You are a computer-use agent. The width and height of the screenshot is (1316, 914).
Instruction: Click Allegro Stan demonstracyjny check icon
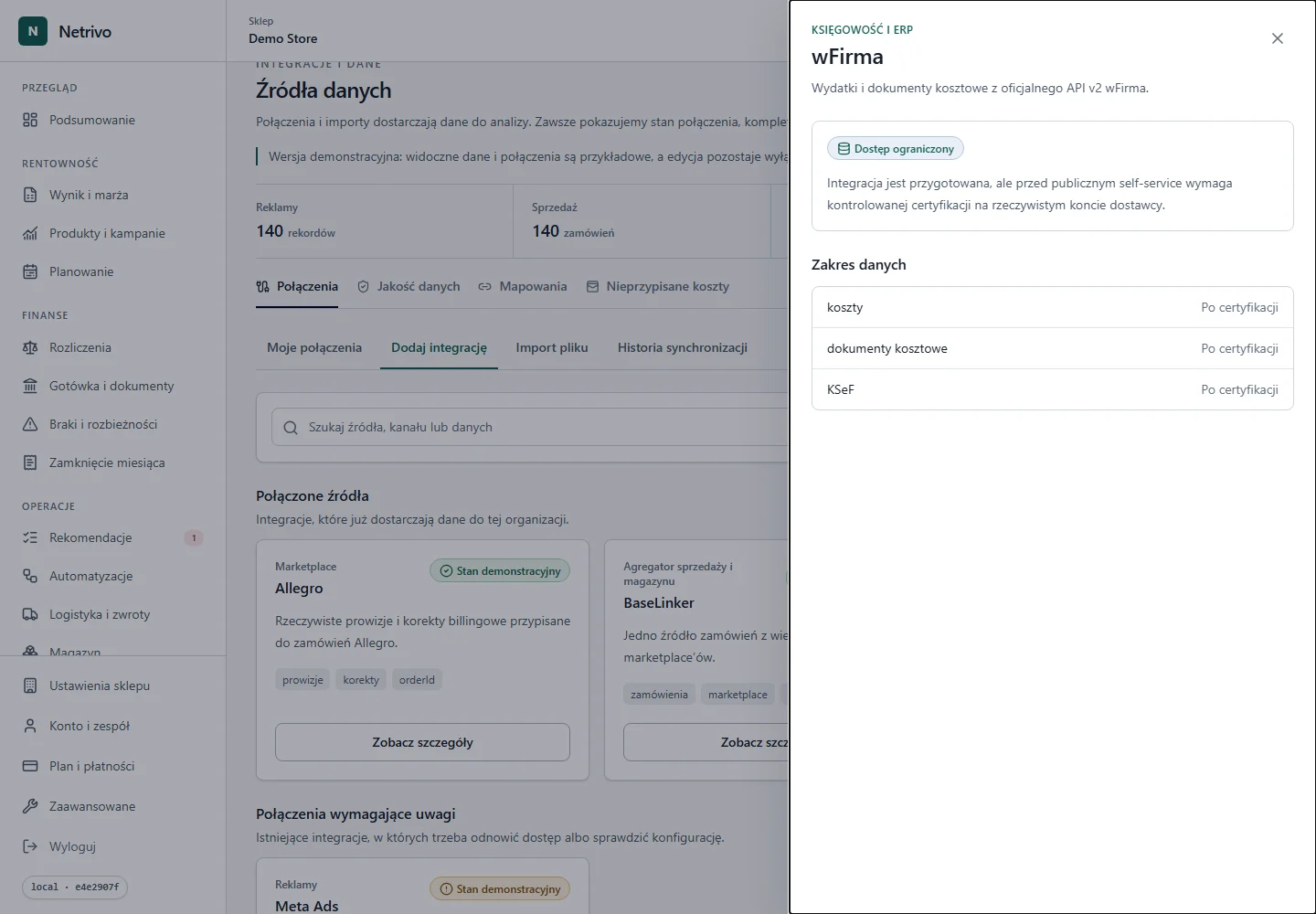pos(446,570)
